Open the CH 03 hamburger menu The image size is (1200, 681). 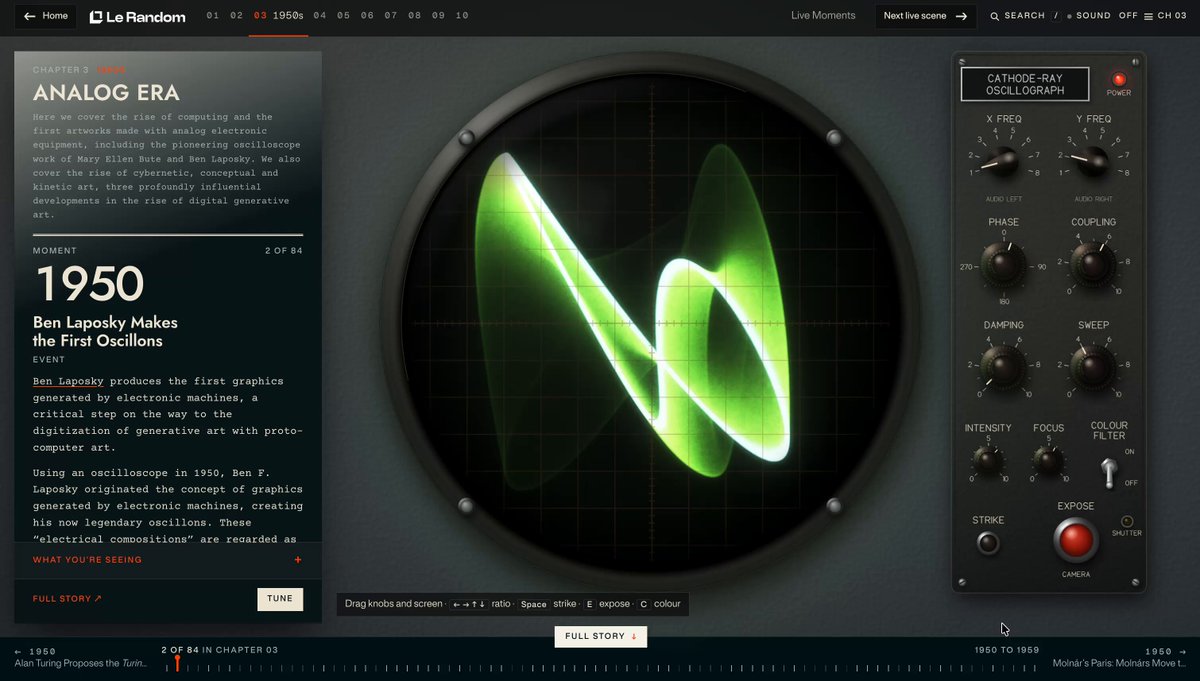[1164, 16]
